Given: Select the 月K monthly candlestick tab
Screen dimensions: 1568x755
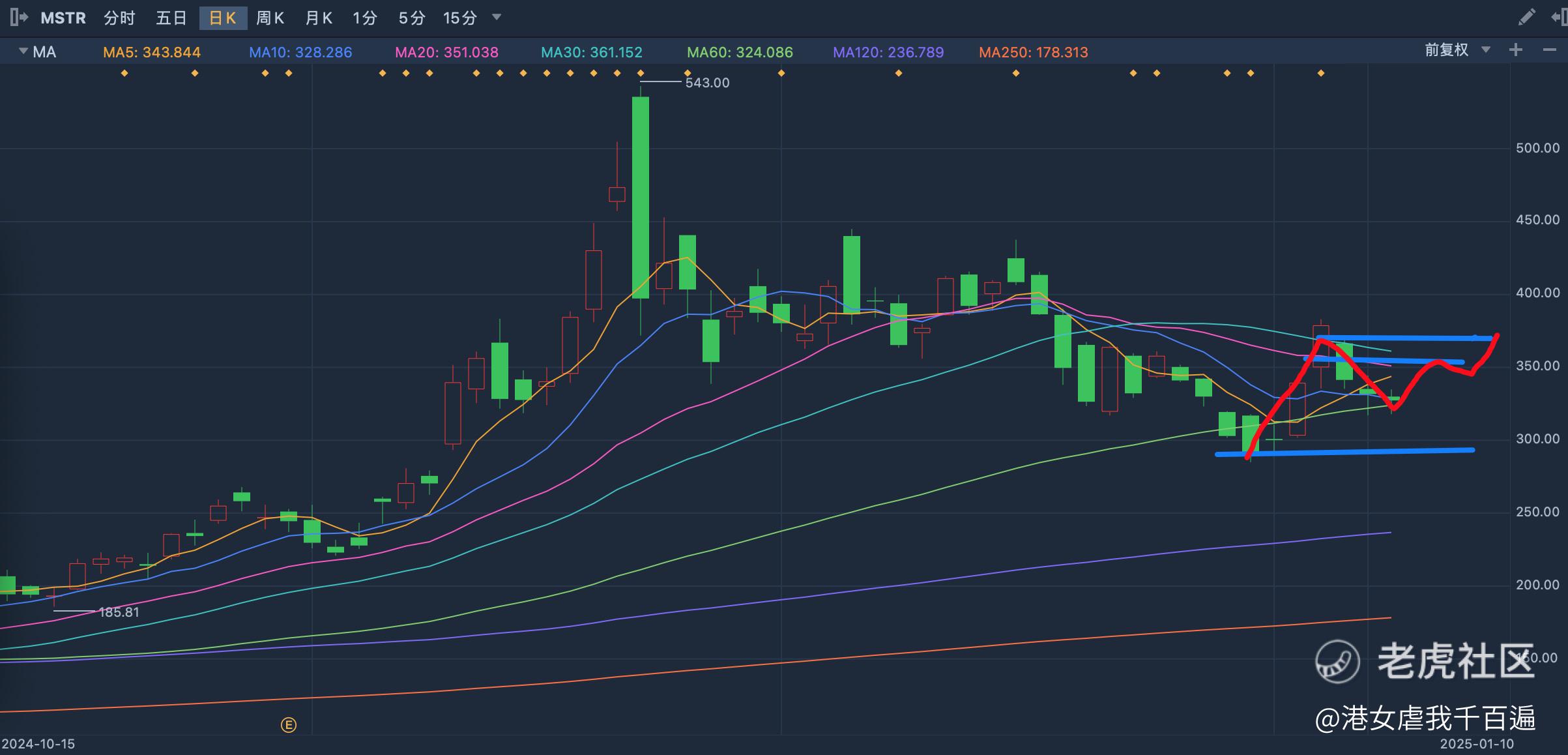Looking at the screenshot, I should coord(319,18).
